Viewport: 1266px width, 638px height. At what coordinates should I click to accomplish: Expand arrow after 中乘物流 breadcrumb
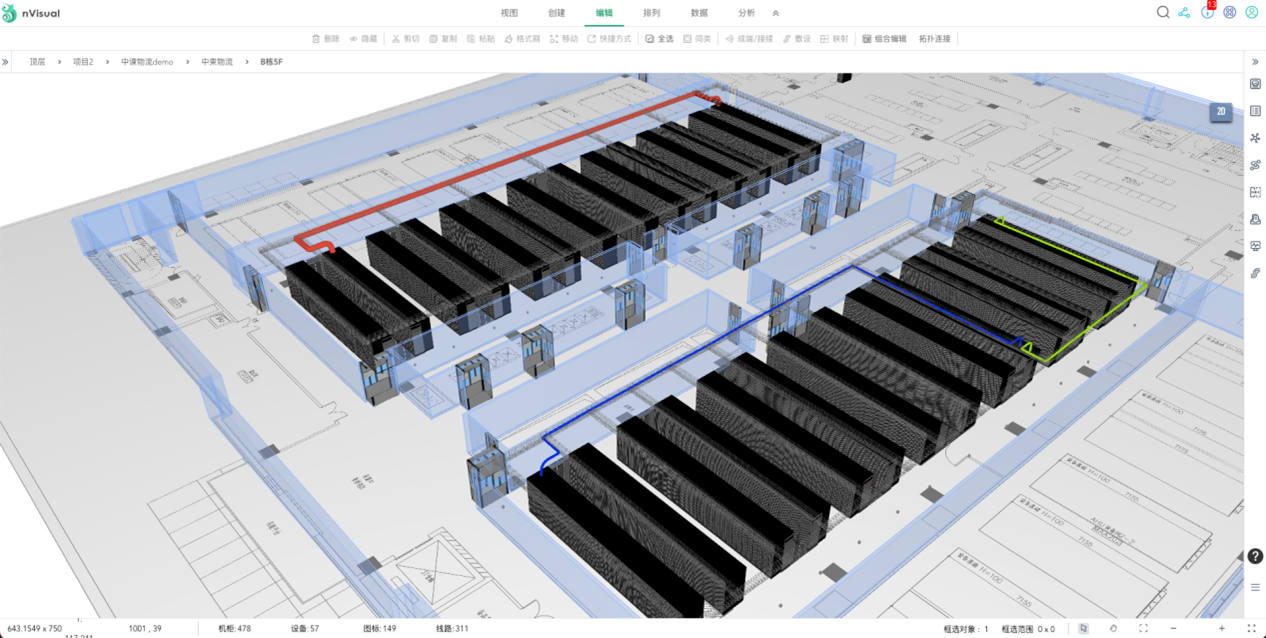246,62
